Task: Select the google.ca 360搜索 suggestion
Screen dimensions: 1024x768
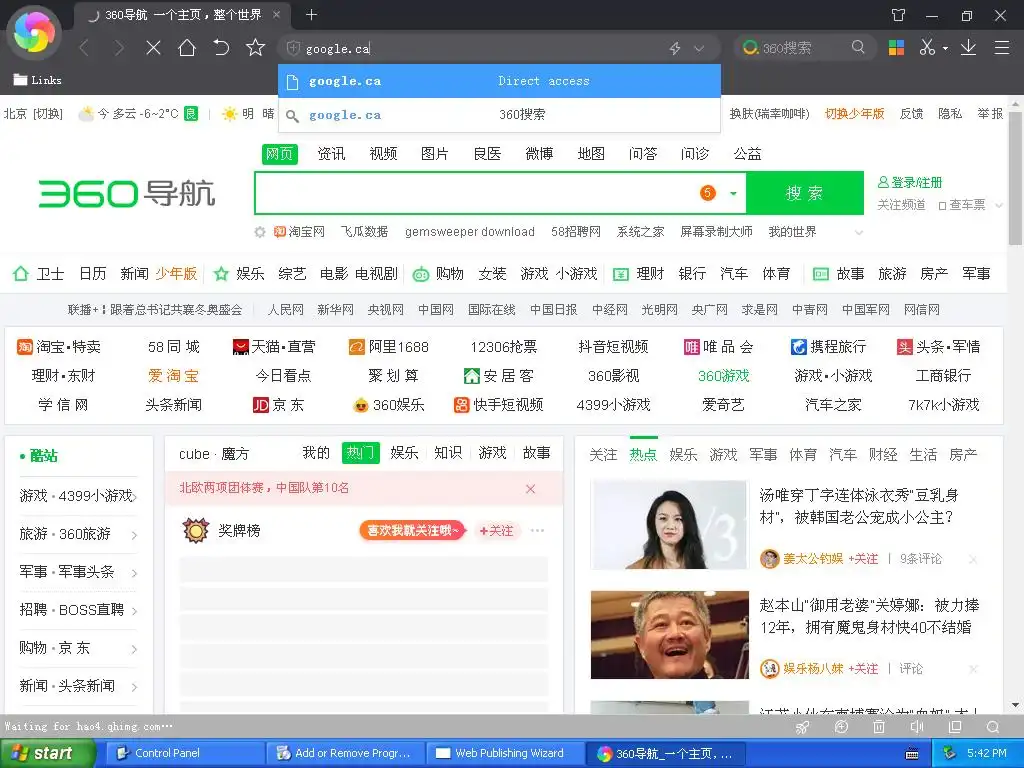Action: 500,115
